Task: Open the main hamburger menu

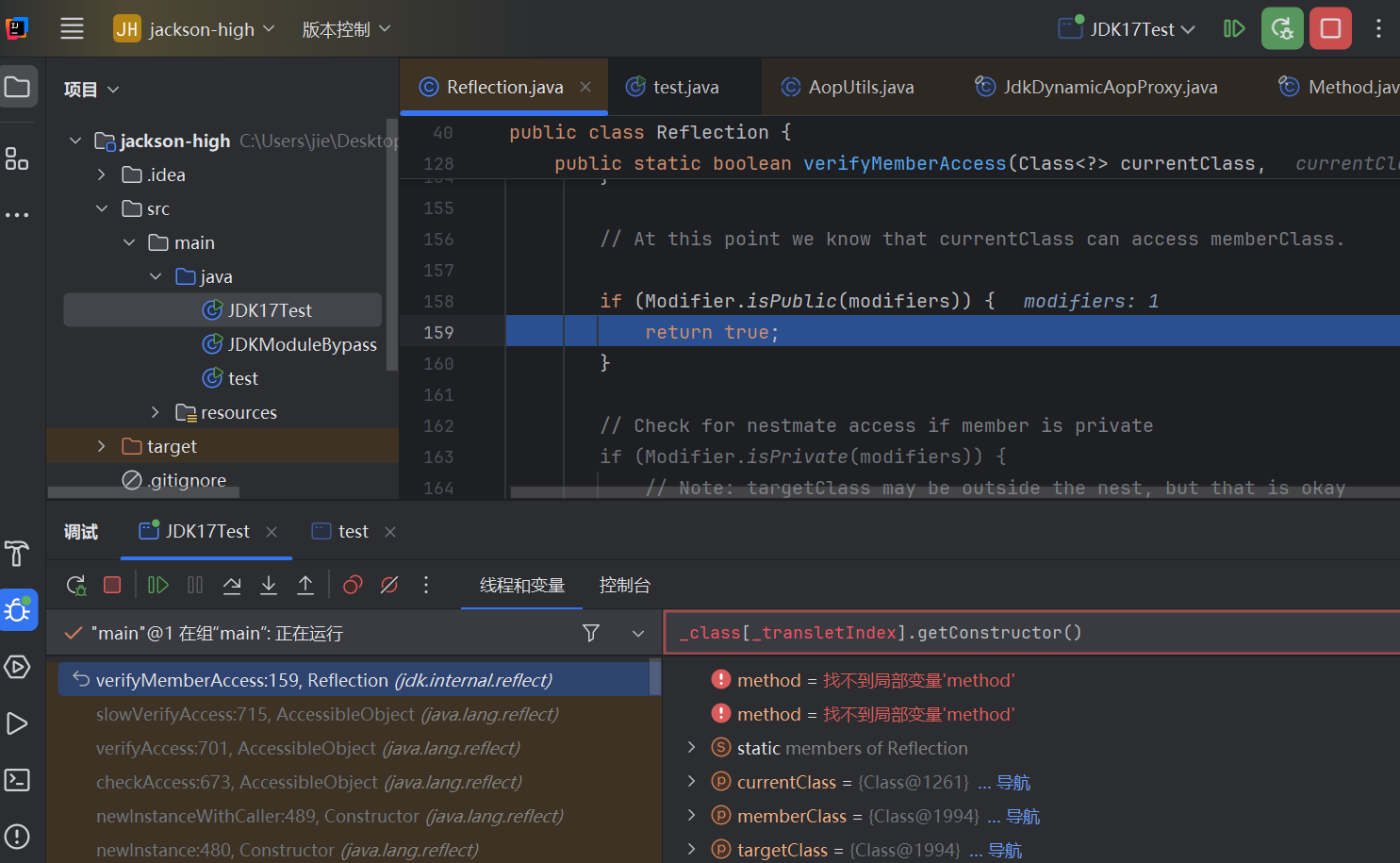Action: [x=72, y=29]
